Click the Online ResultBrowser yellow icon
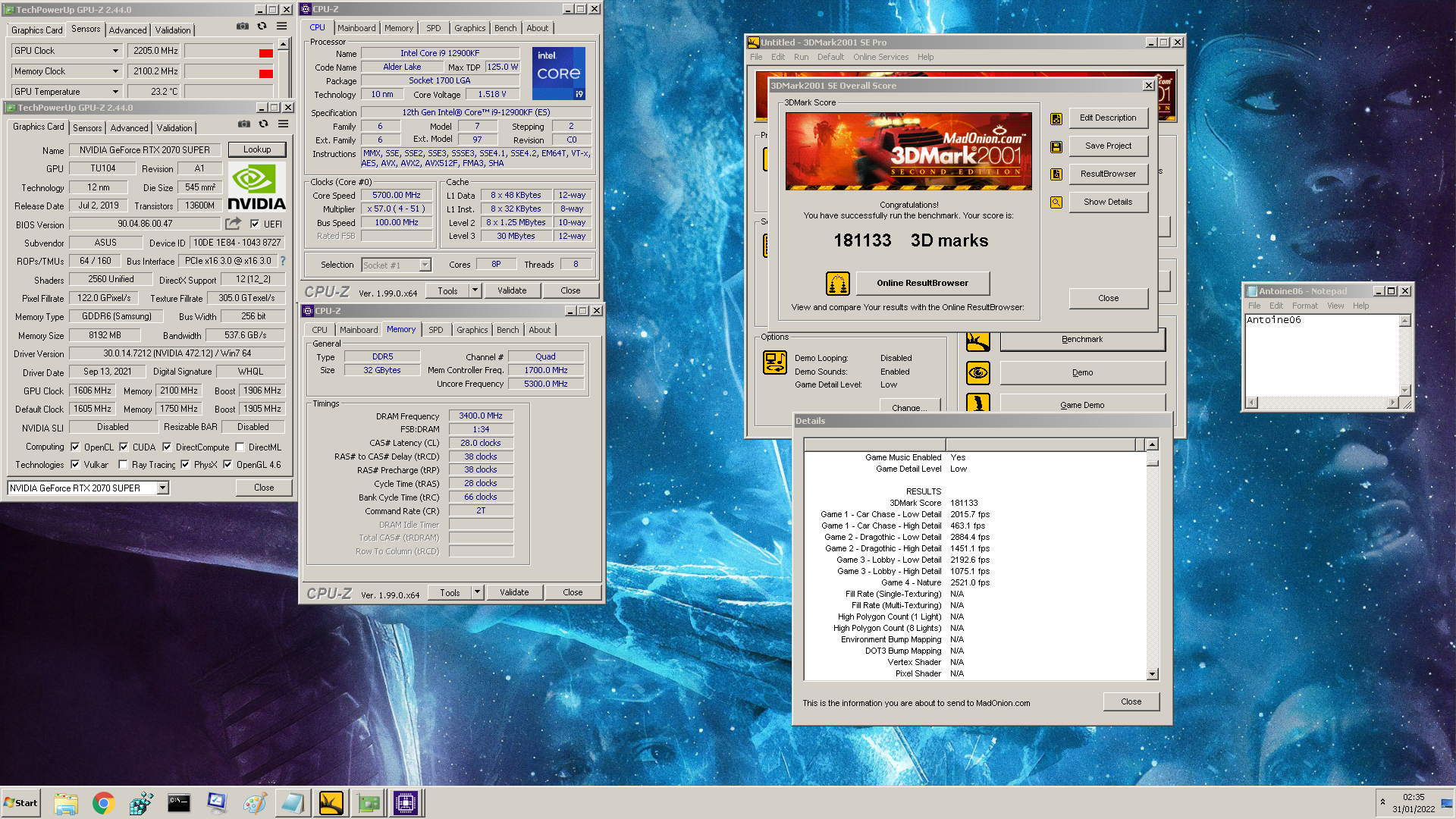The height and width of the screenshot is (819, 1456). pyautogui.click(x=837, y=284)
